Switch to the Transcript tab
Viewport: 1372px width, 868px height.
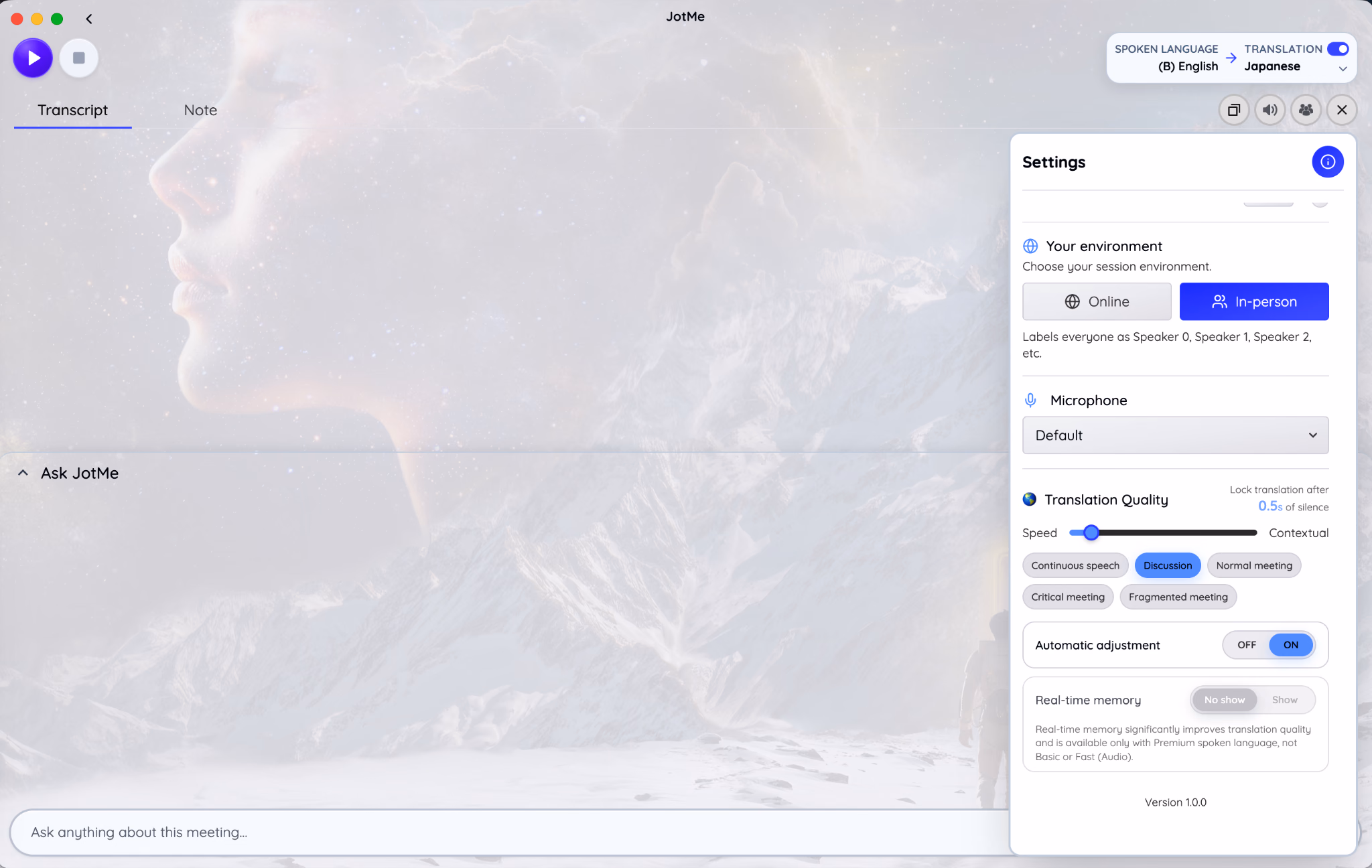72,110
